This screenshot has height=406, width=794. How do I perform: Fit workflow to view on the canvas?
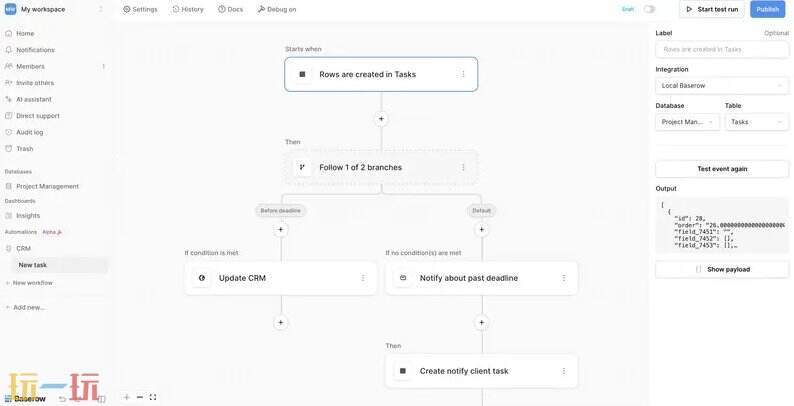(x=153, y=397)
